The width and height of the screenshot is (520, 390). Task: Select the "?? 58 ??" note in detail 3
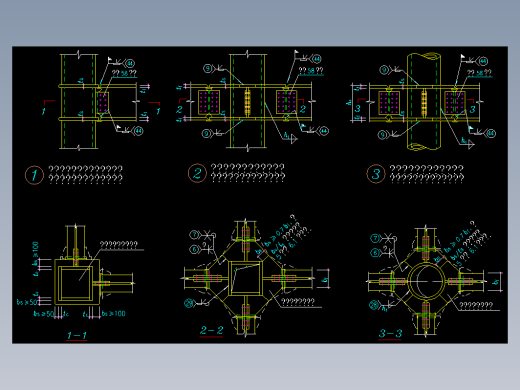pyautogui.click(x=479, y=73)
